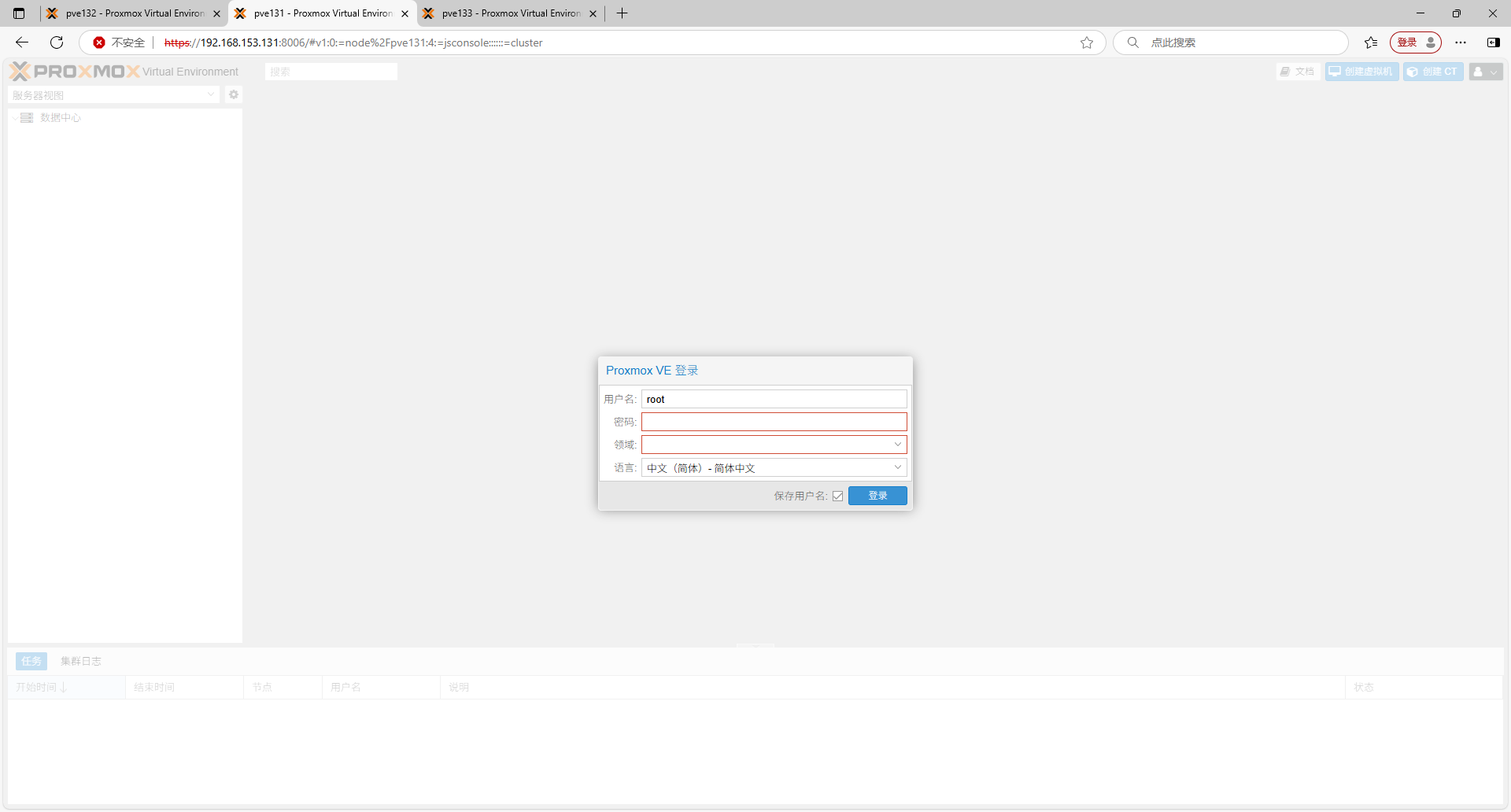Screen dimensions: 1511x812
Task: Select the Tasks (任务) tab
Action: tap(31, 661)
